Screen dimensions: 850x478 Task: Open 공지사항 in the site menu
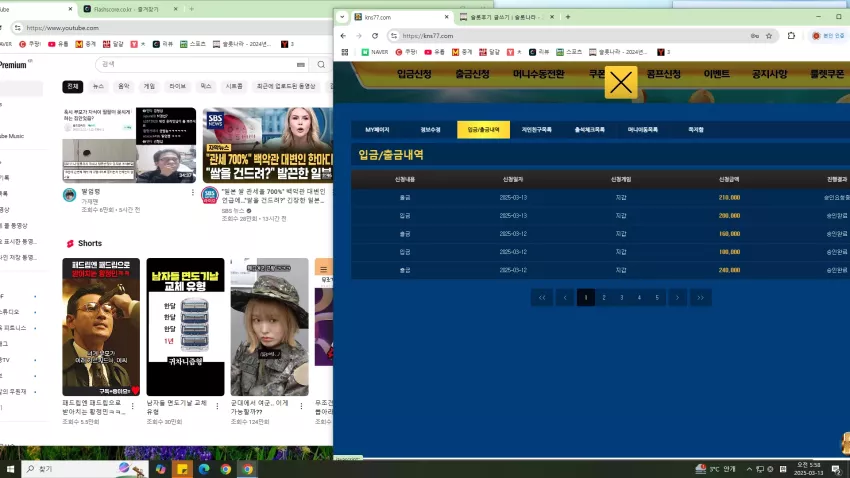[769, 74]
